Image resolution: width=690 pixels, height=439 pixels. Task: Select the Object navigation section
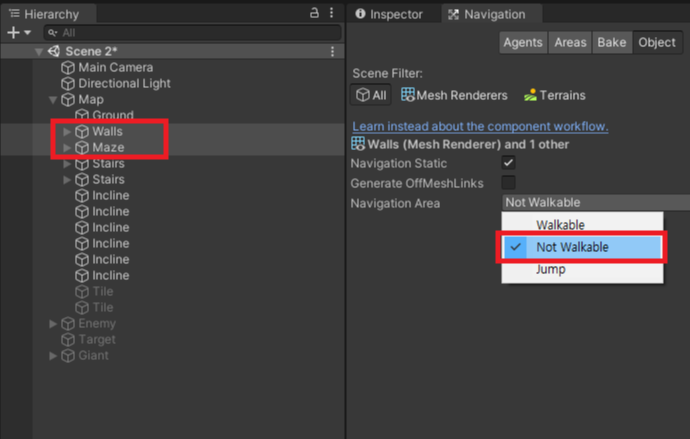657,42
